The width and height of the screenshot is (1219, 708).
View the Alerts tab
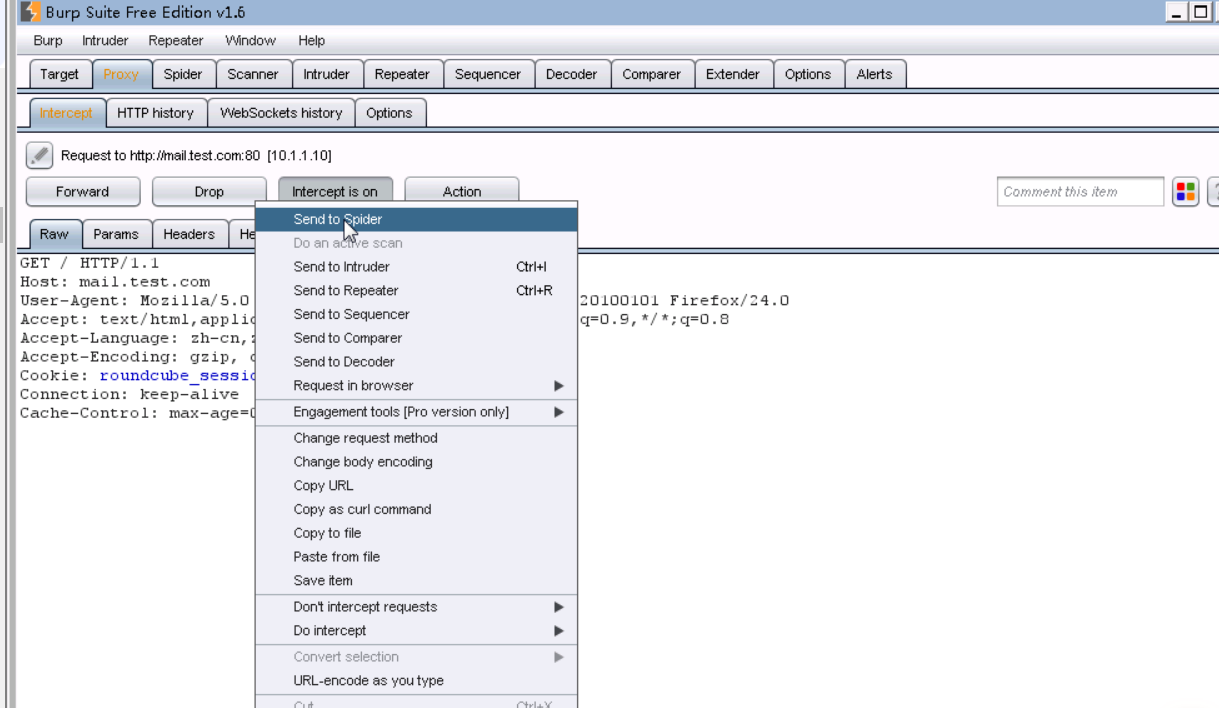[875, 74]
